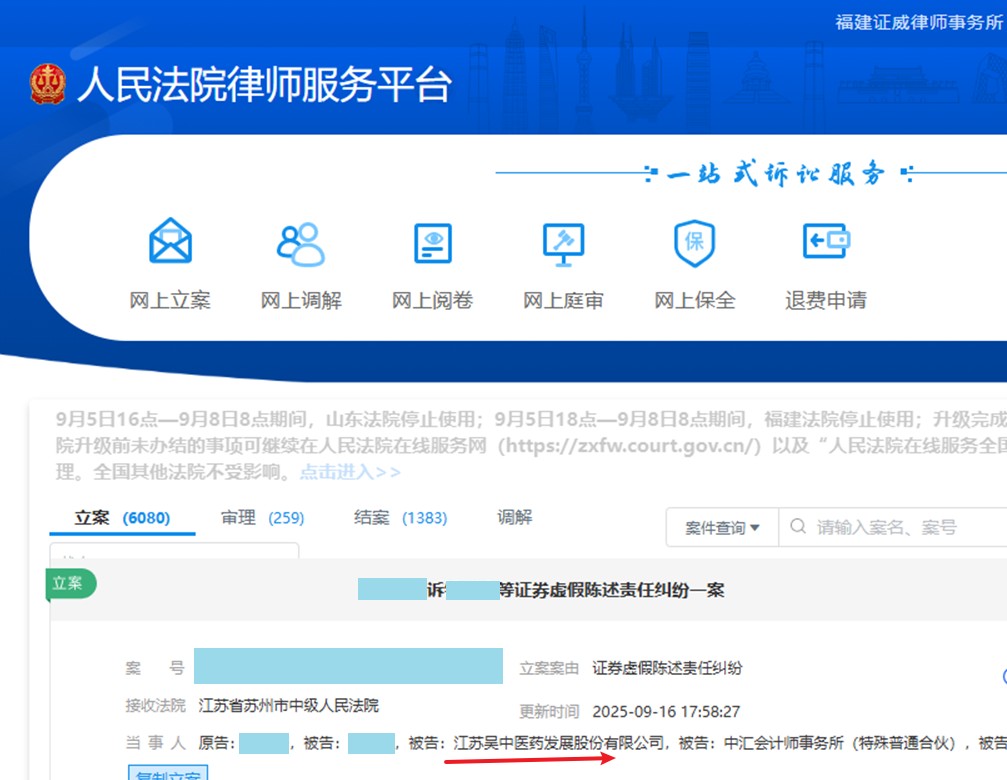Click the 点击进入>> link
The height and width of the screenshot is (780, 1007).
pos(350,472)
